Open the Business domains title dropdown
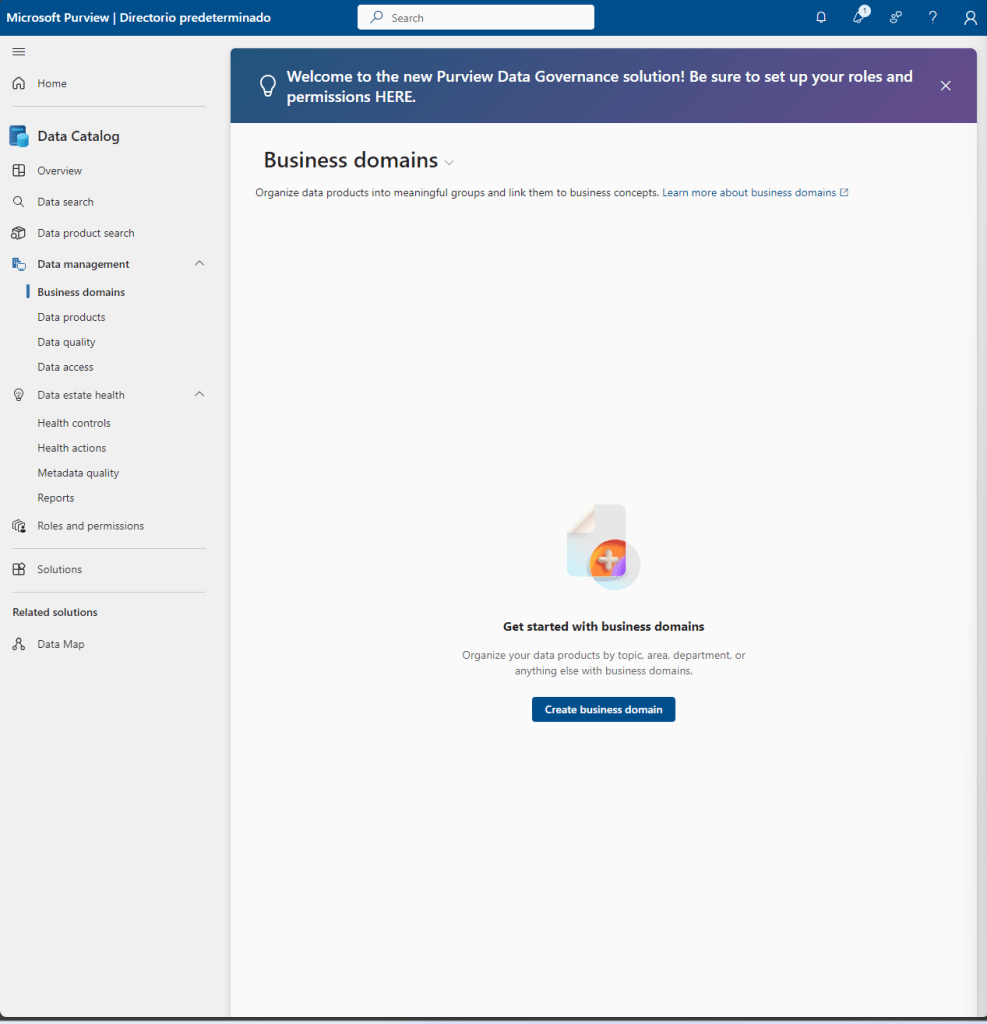The height and width of the screenshot is (1024, 987). tap(449, 163)
